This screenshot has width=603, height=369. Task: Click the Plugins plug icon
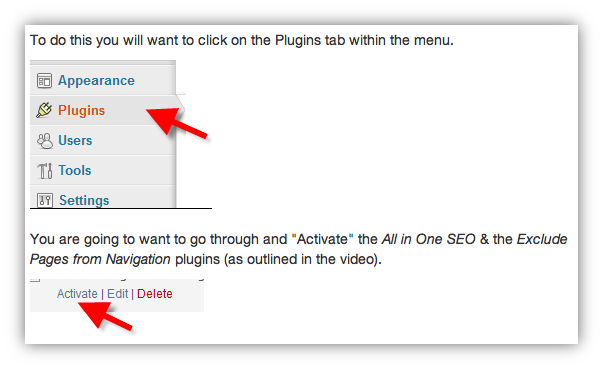44,110
